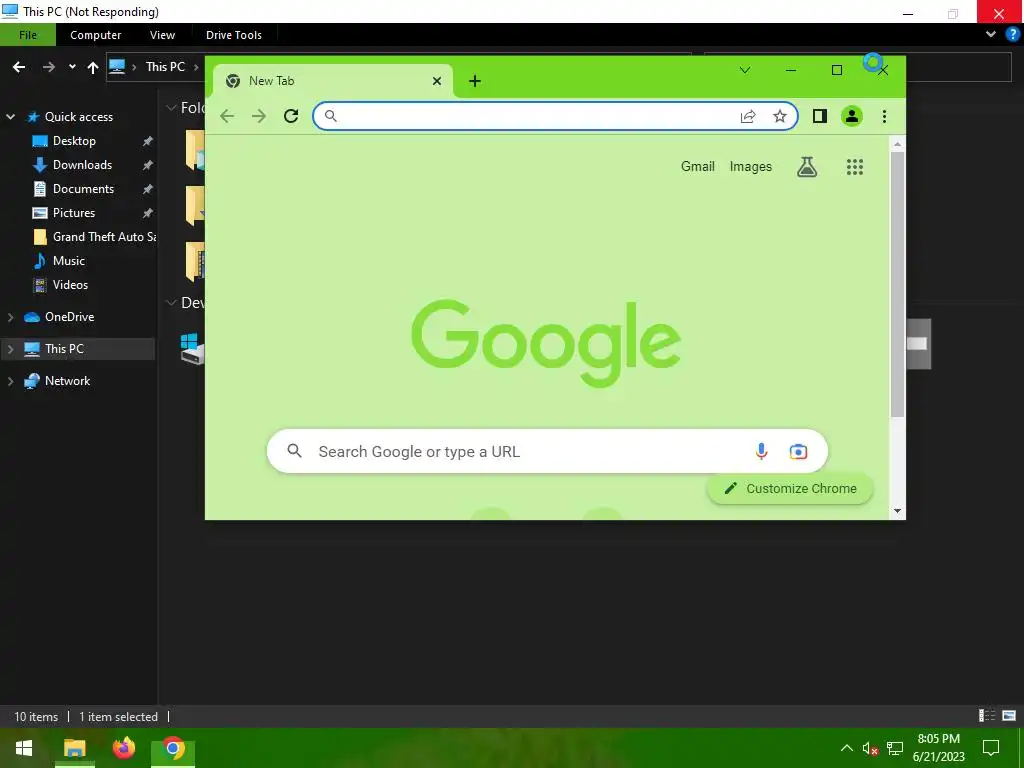Select Videos in the sidebar
The image size is (1024, 768).
(x=70, y=285)
